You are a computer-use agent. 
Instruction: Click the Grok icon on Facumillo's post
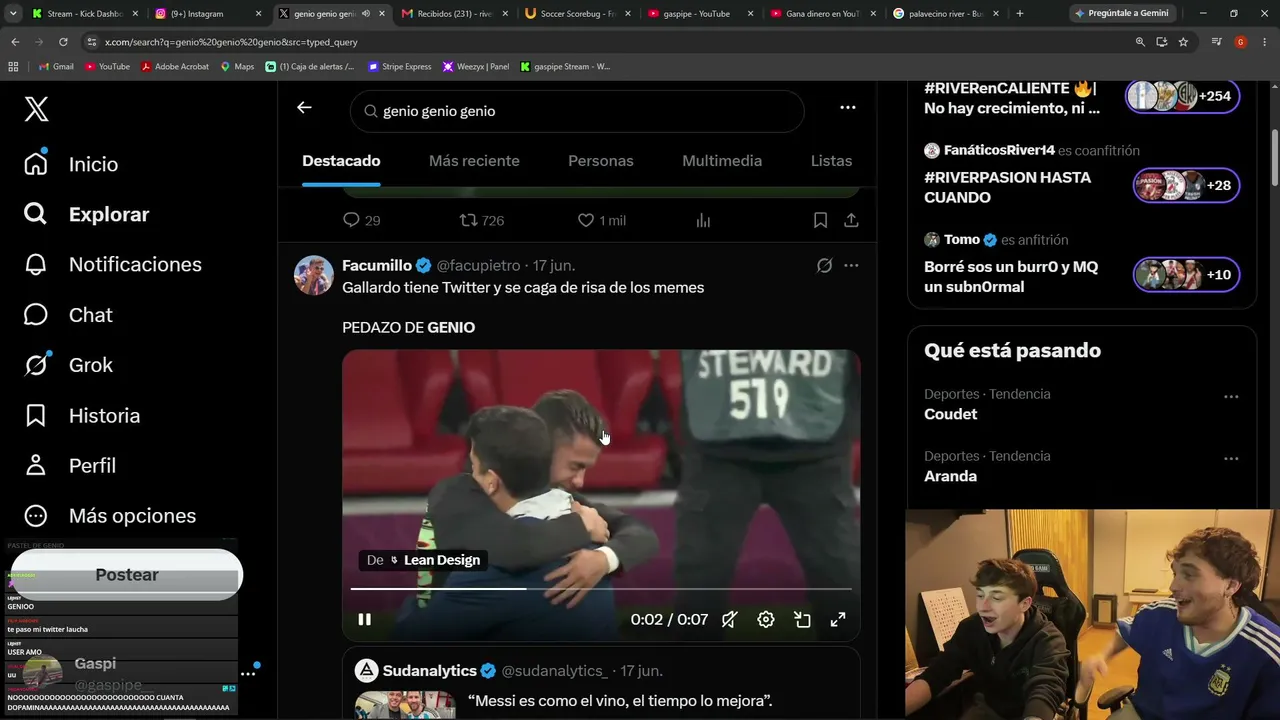tap(824, 265)
